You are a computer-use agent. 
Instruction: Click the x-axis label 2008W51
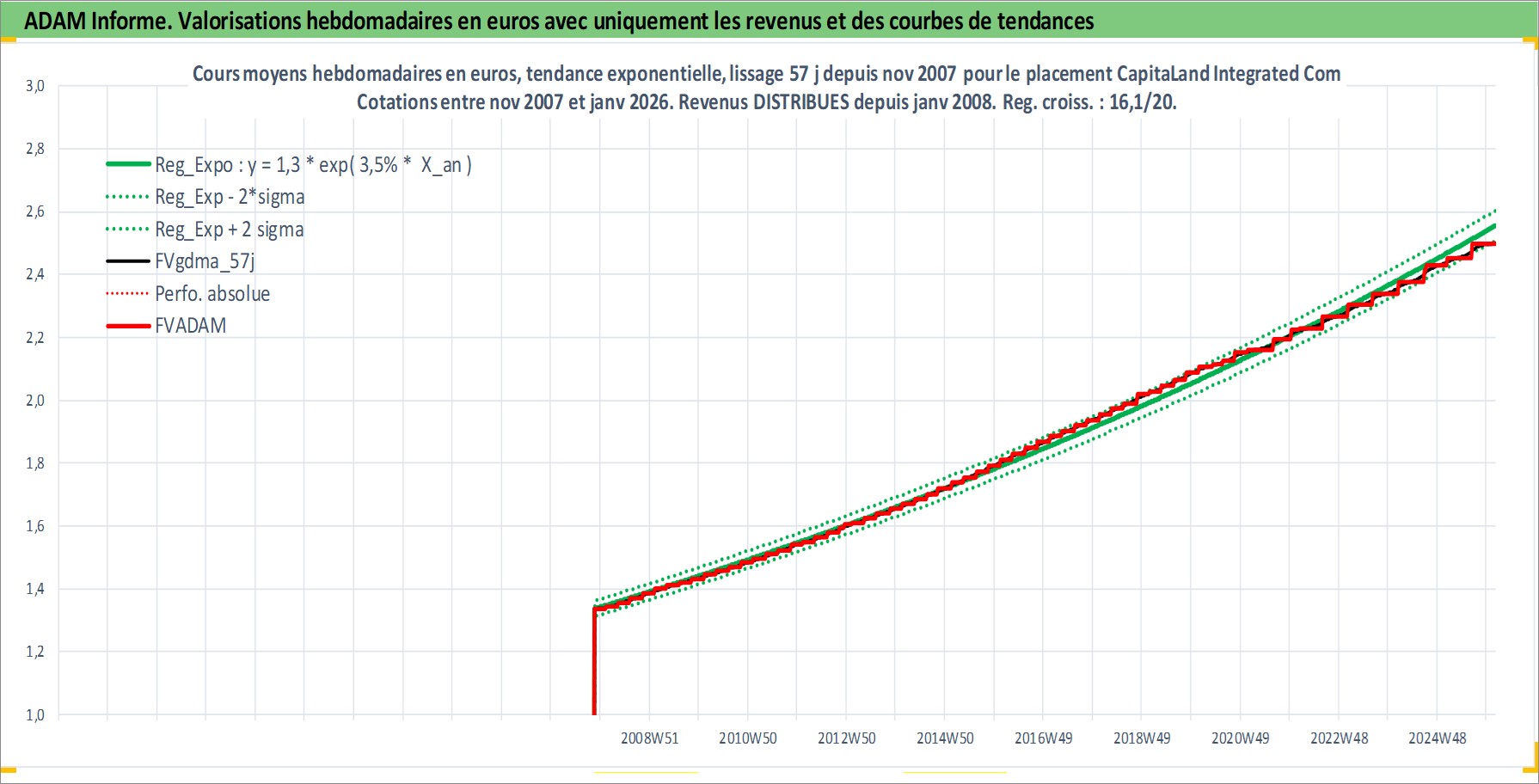650,738
